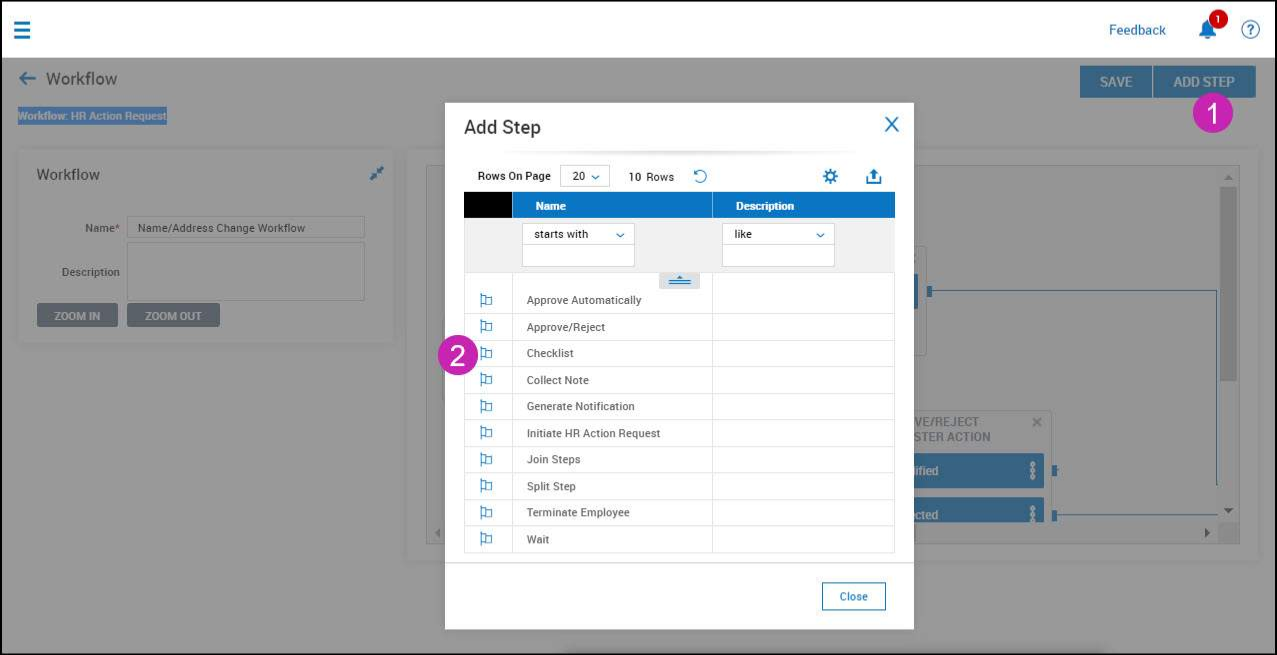
Task: Click the Feedback link
Action: tap(1137, 30)
